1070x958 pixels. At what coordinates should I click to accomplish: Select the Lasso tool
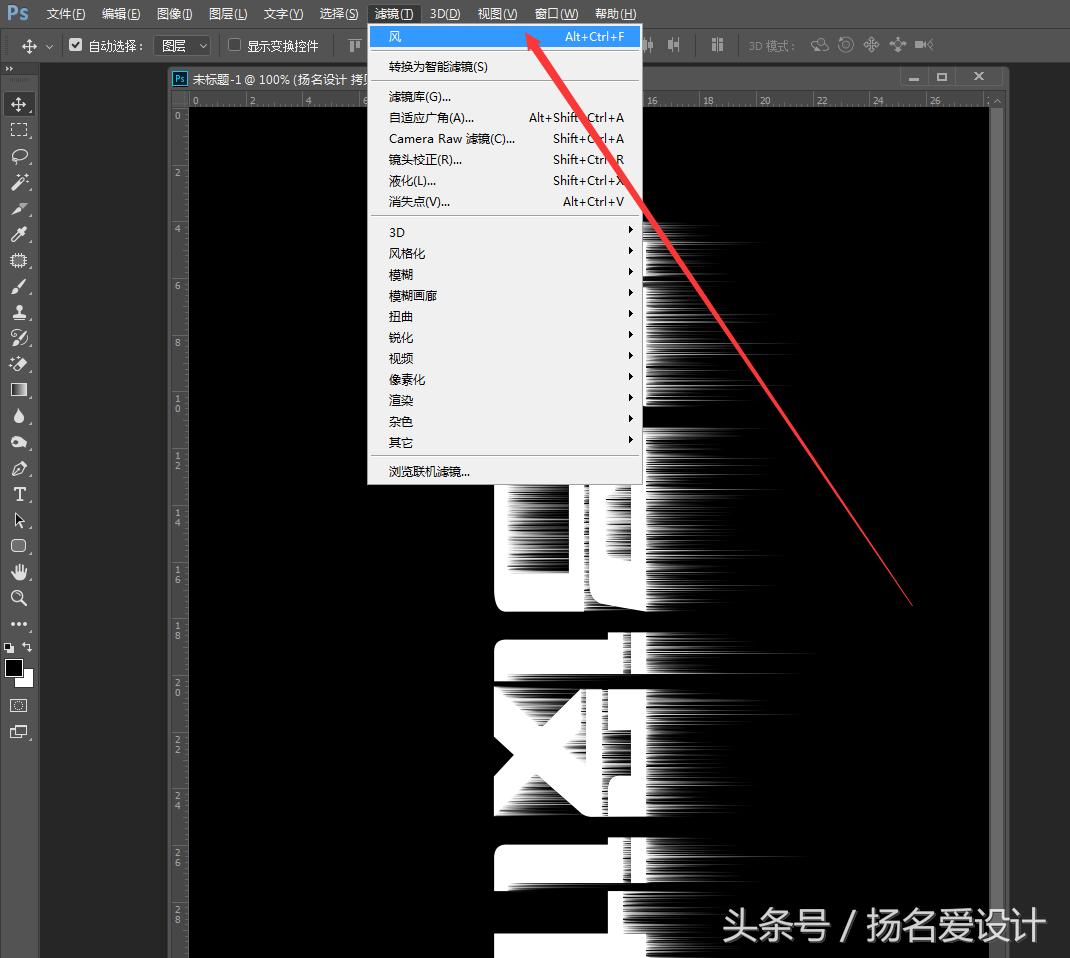20,155
